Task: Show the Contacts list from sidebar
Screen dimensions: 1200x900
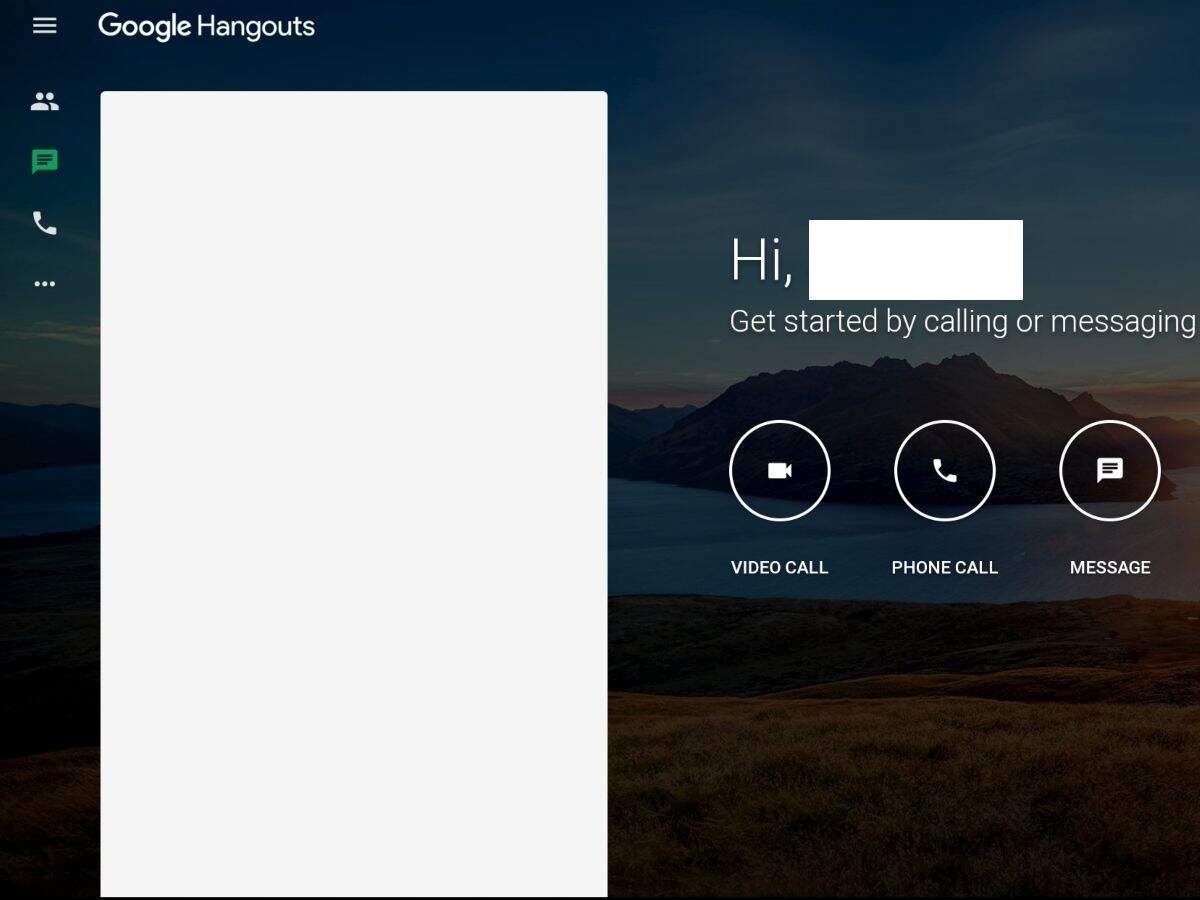Action: pos(45,101)
